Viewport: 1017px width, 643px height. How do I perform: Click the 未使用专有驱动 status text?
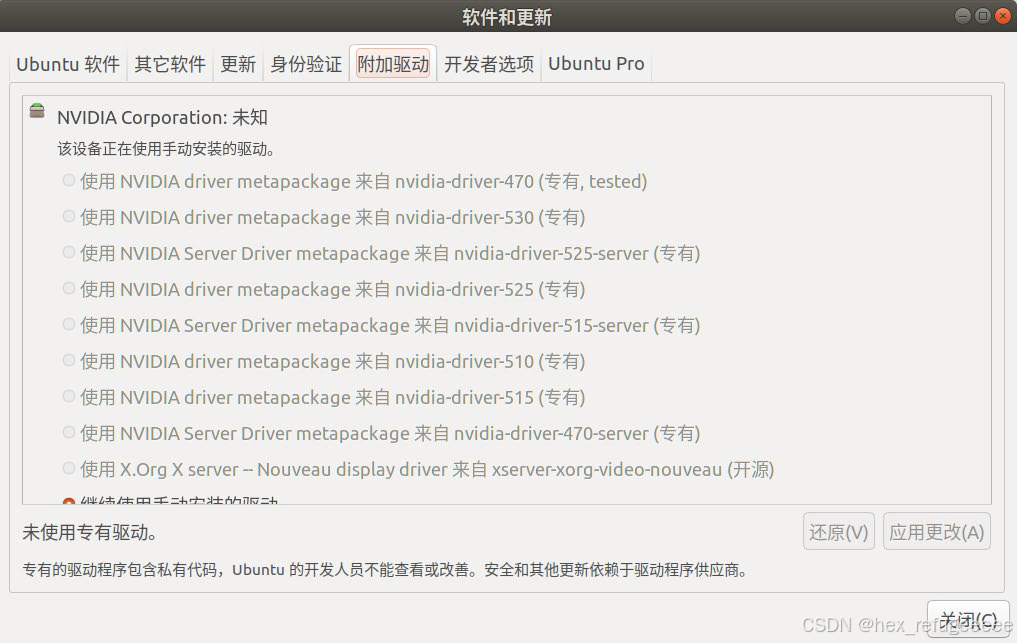point(90,533)
